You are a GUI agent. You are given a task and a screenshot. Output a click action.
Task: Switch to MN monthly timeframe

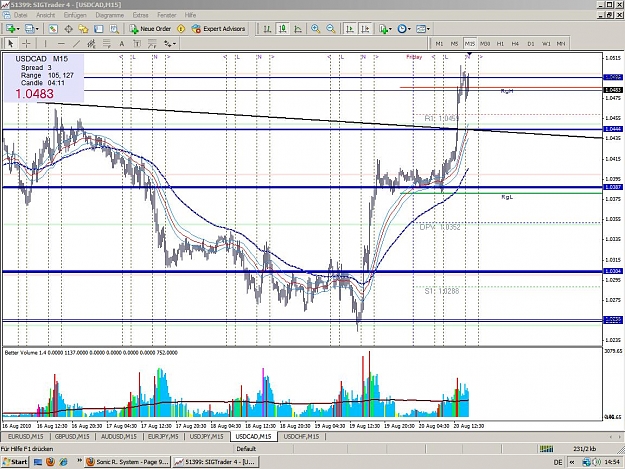[x=561, y=43]
